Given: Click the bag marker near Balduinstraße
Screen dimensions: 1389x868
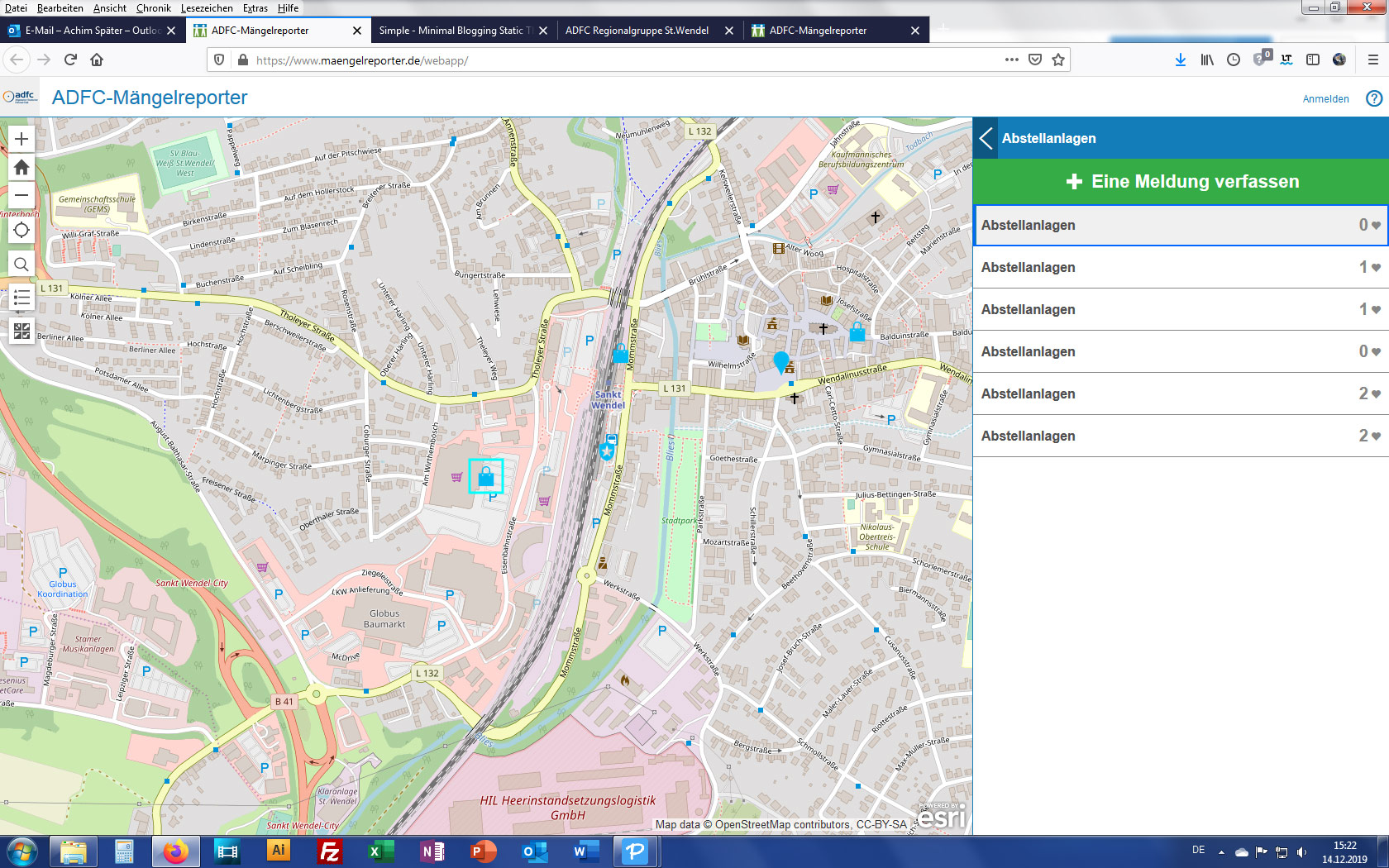Looking at the screenshot, I should pyautogui.click(x=857, y=332).
